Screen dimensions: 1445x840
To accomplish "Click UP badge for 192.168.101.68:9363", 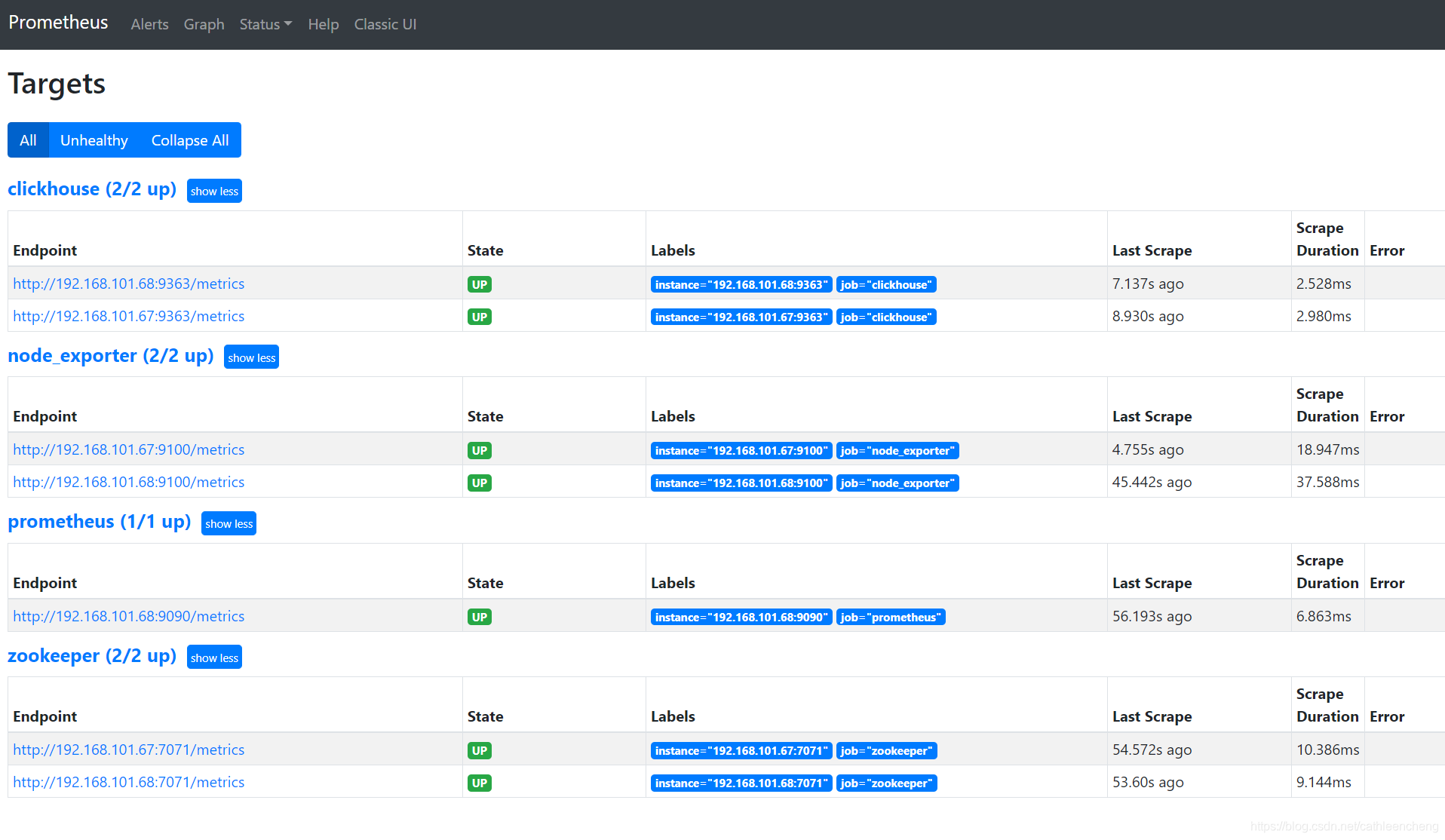I will (x=480, y=284).
